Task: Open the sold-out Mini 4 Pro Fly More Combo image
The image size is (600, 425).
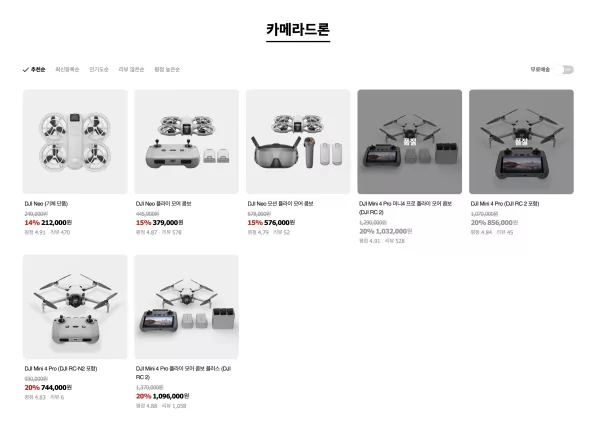Action: (x=410, y=142)
